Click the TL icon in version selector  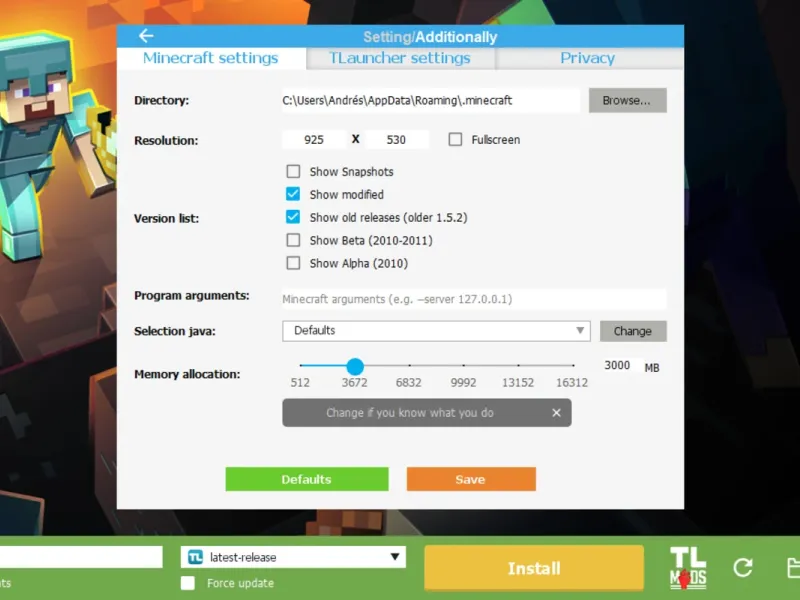pos(195,557)
